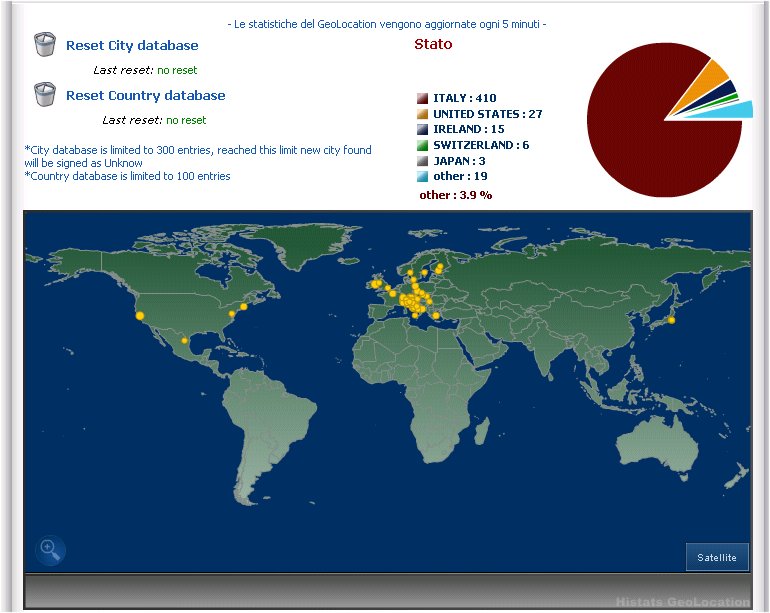
Task: Switch map to Satellite view
Action: click(x=717, y=557)
